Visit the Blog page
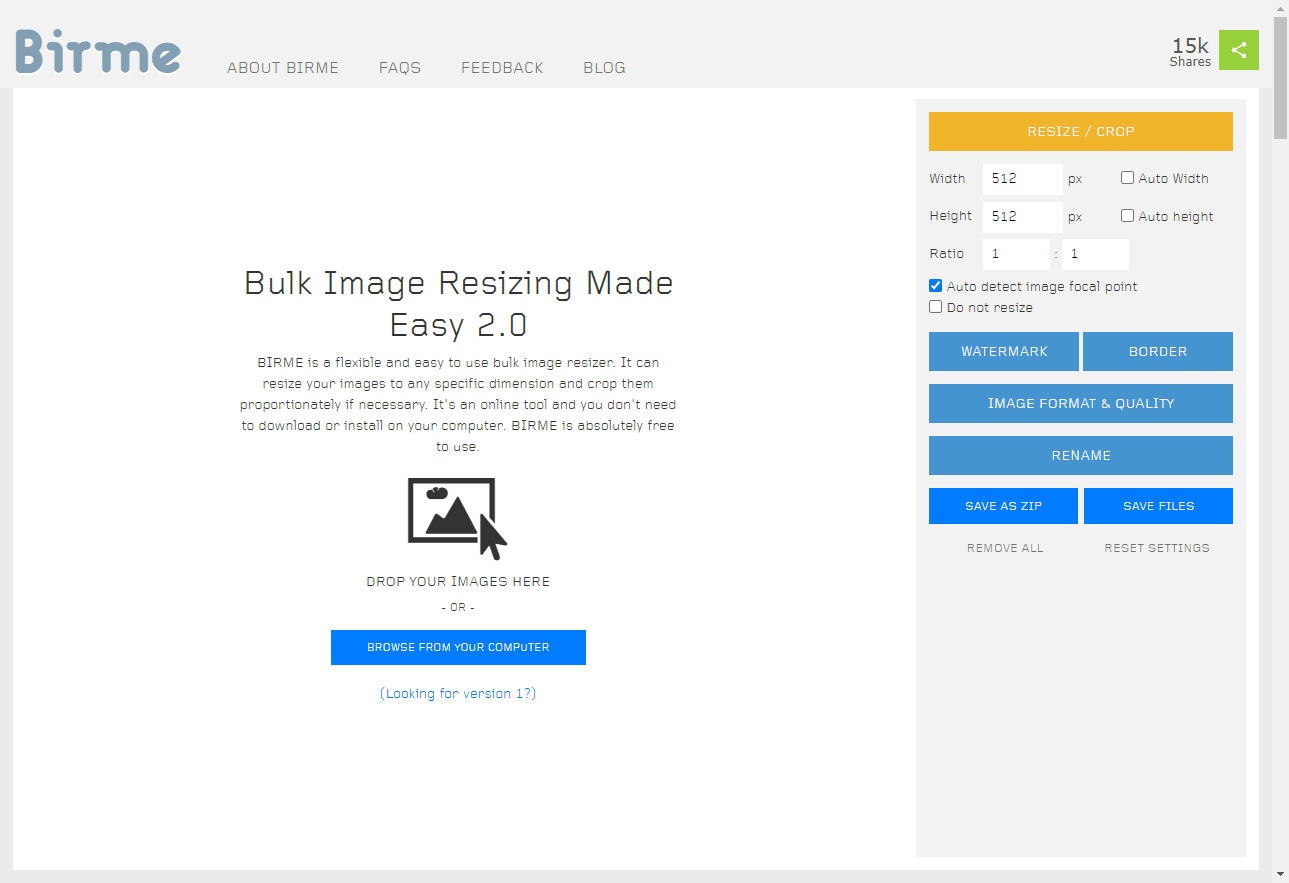This screenshot has height=883, width=1289. tap(604, 68)
